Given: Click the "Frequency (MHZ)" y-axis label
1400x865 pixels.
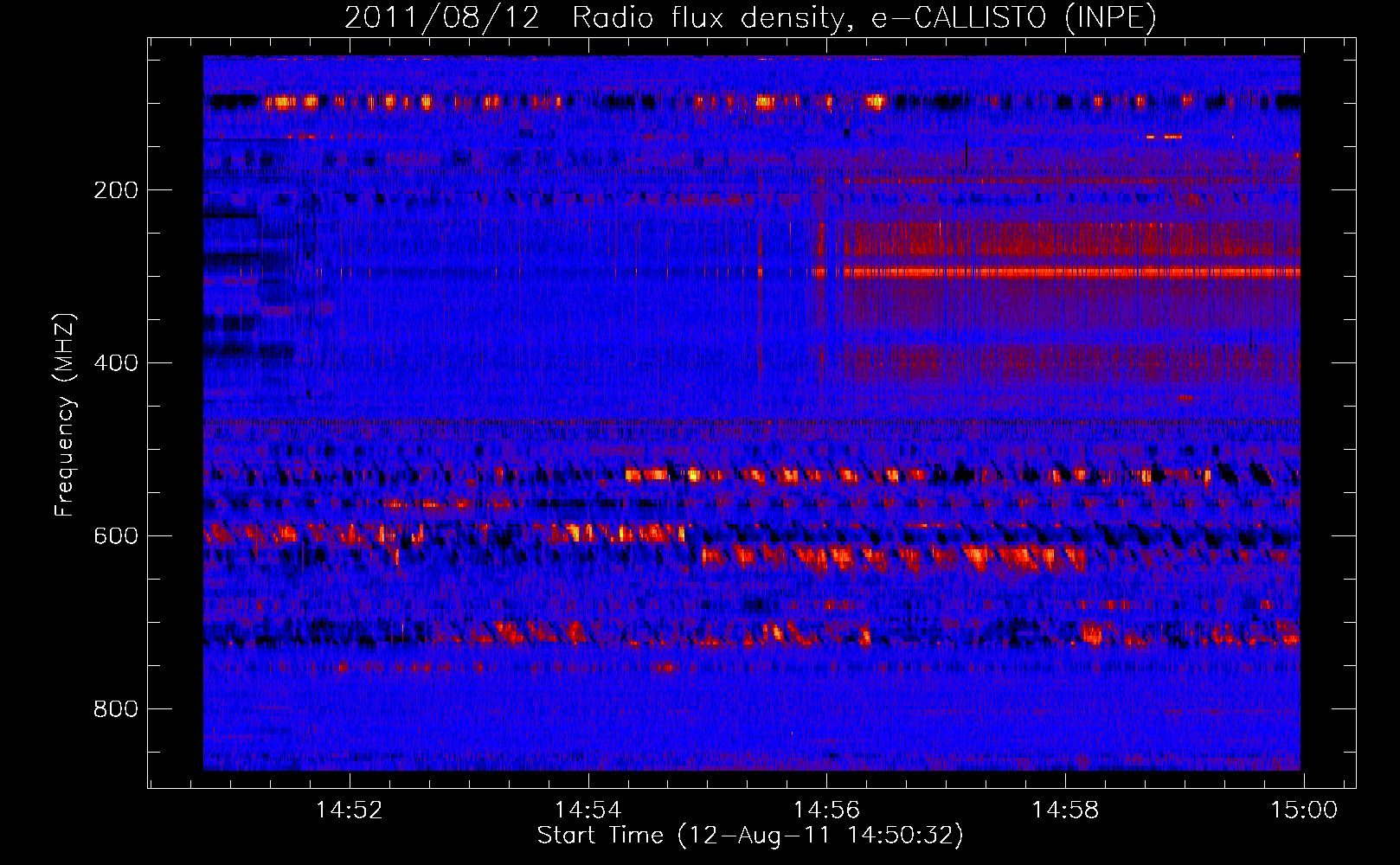Looking at the screenshot, I should click(x=64, y=415).
